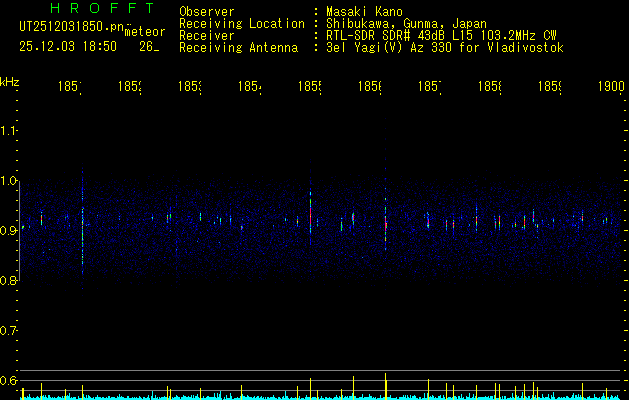This screenshot has width=629, height=400.
Task: Click the 0.6 frequency axis label
Action: [x=9, y=380]
